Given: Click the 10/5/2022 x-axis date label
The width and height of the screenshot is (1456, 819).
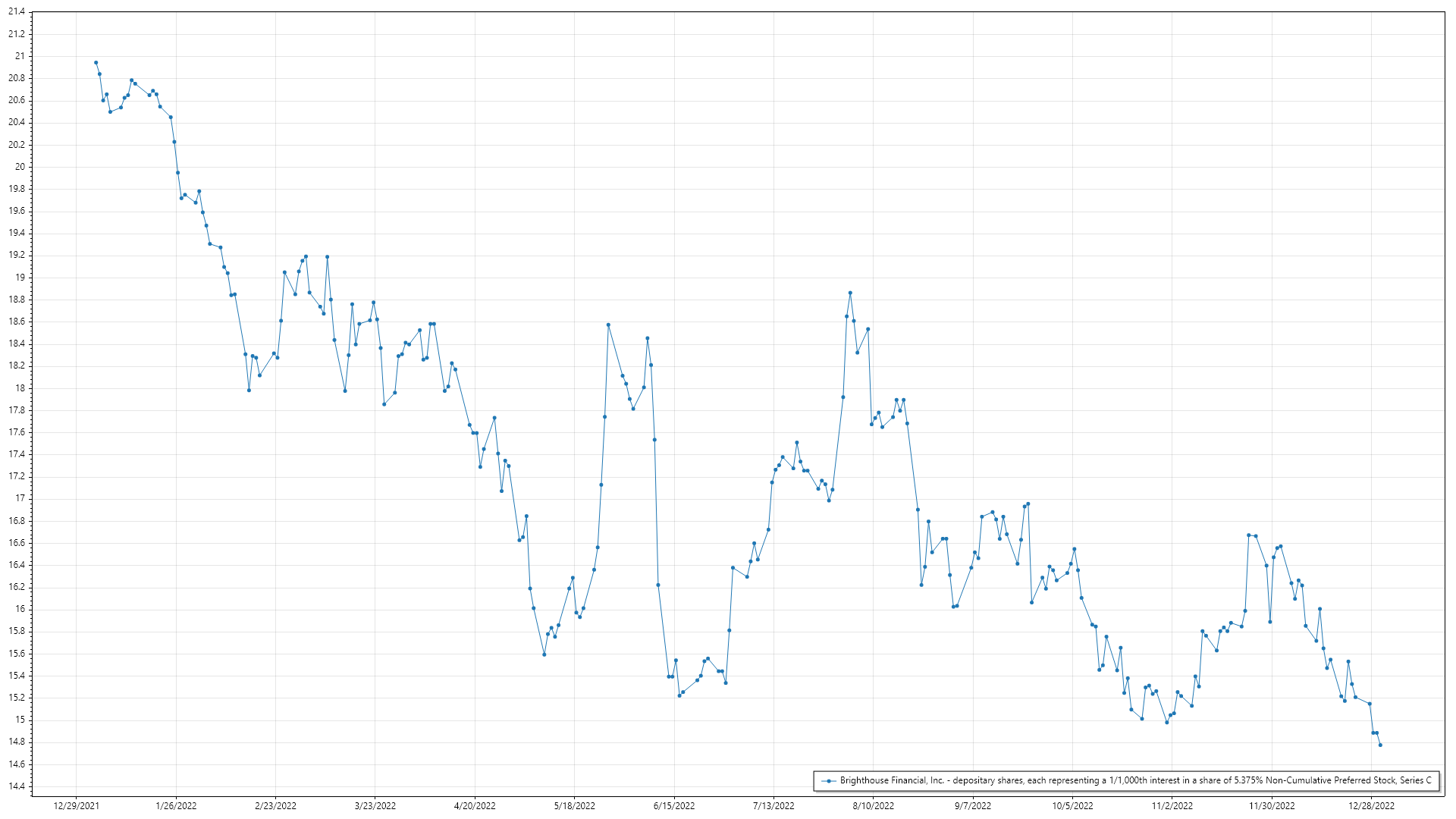Looking at the screenshot, I should pos(1072,805).
